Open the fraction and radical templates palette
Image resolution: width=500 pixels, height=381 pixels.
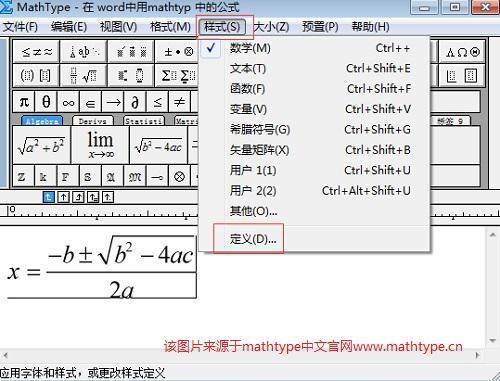click(x=83, y=75)
